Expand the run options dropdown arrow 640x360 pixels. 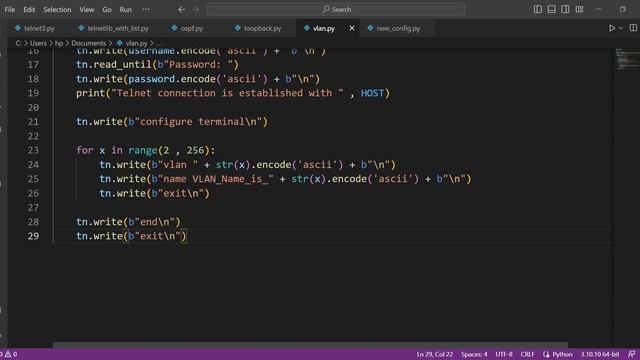pos(621,28)
